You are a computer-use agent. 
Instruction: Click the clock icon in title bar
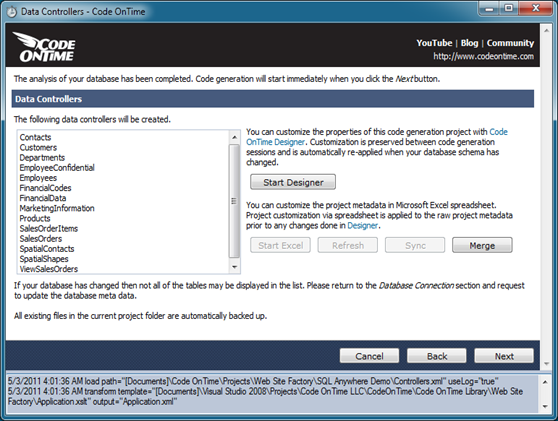[12, 12]
